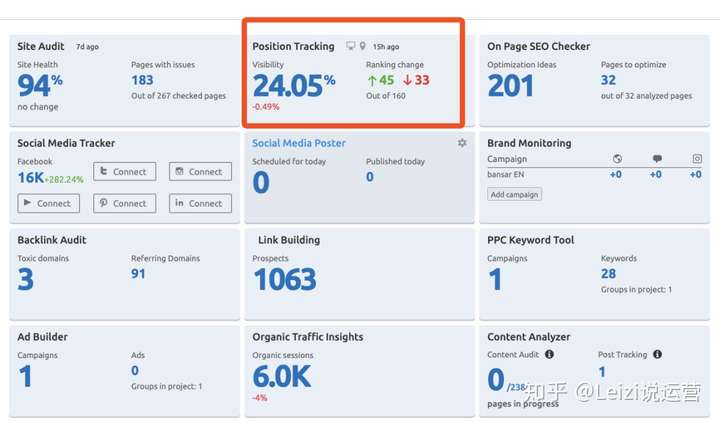Click the Scheduled for today 0 value
Image resolution: width=720 pixels, height=422 pixels.
(261, 182)
